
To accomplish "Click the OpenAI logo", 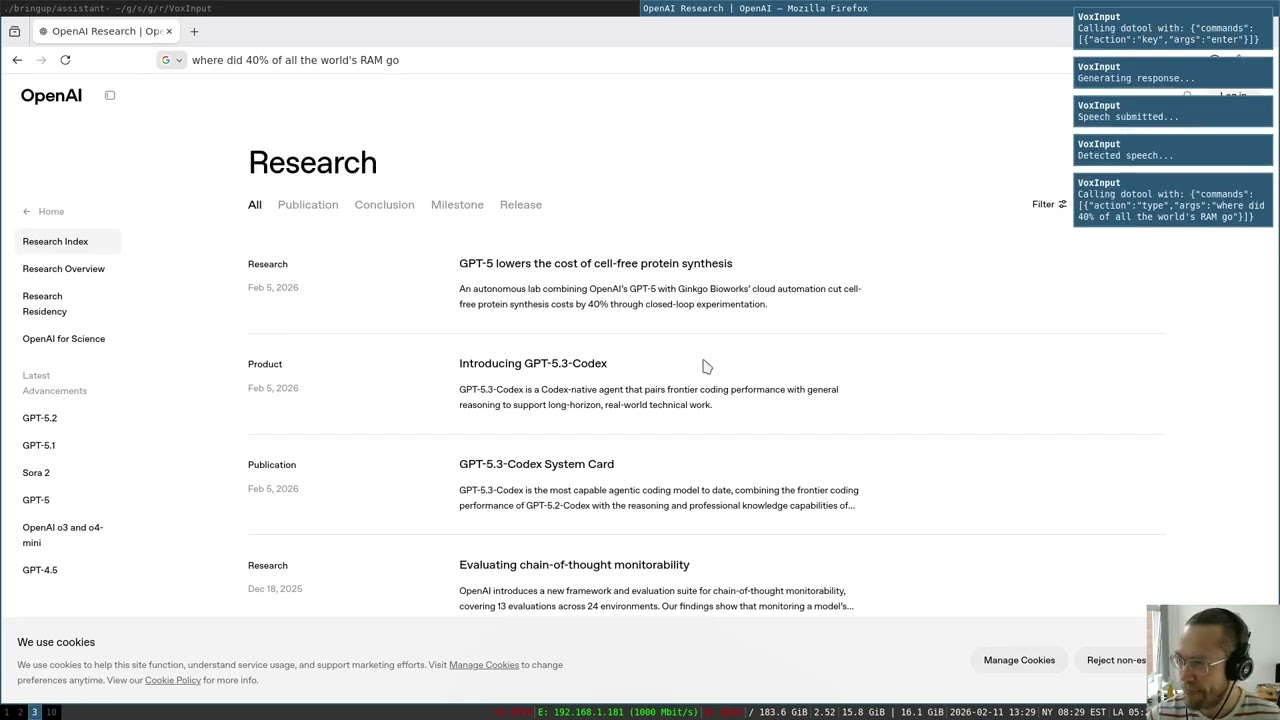I will point(51,96).
